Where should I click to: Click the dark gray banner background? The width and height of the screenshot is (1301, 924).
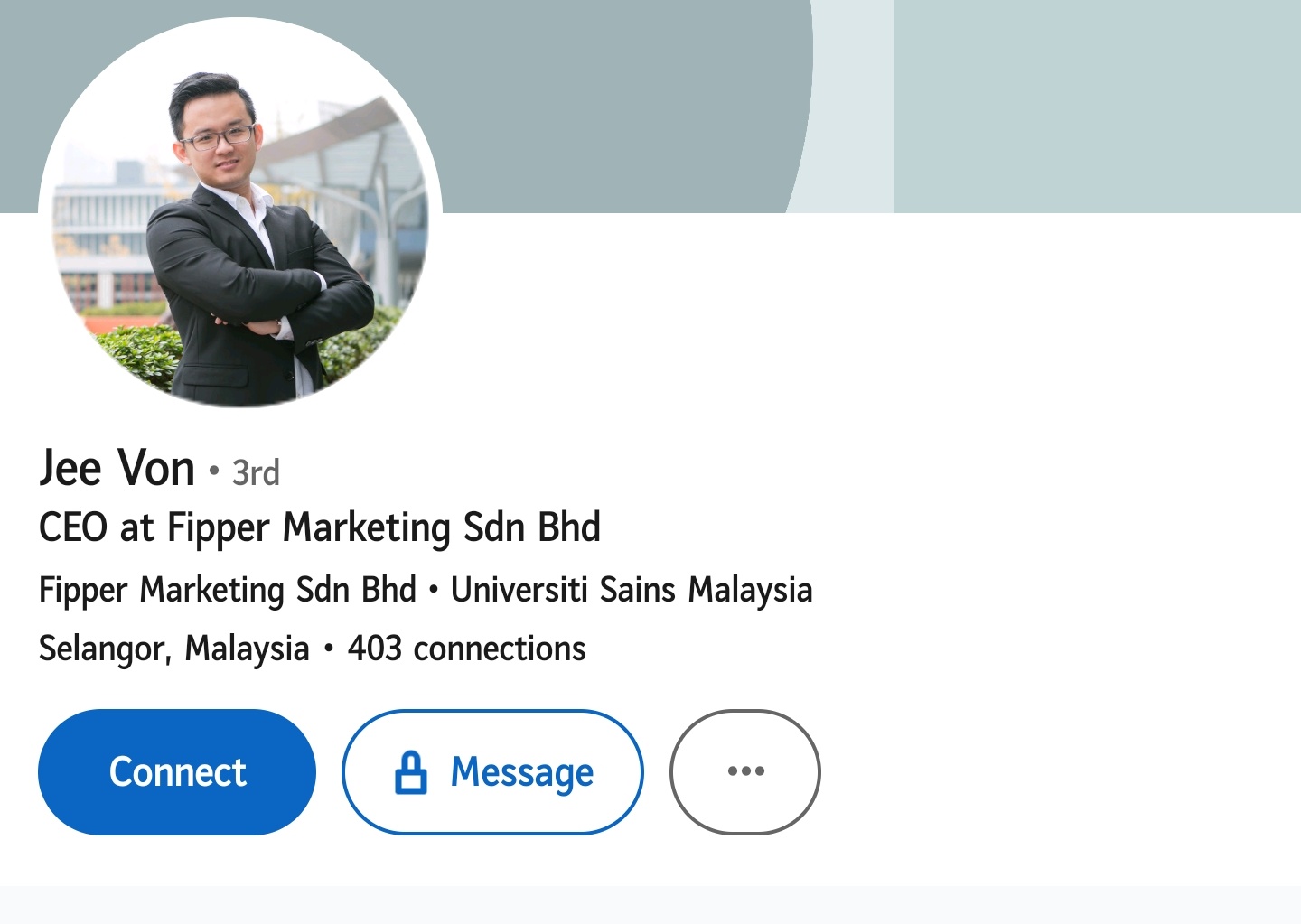click(x=614, y=99)
